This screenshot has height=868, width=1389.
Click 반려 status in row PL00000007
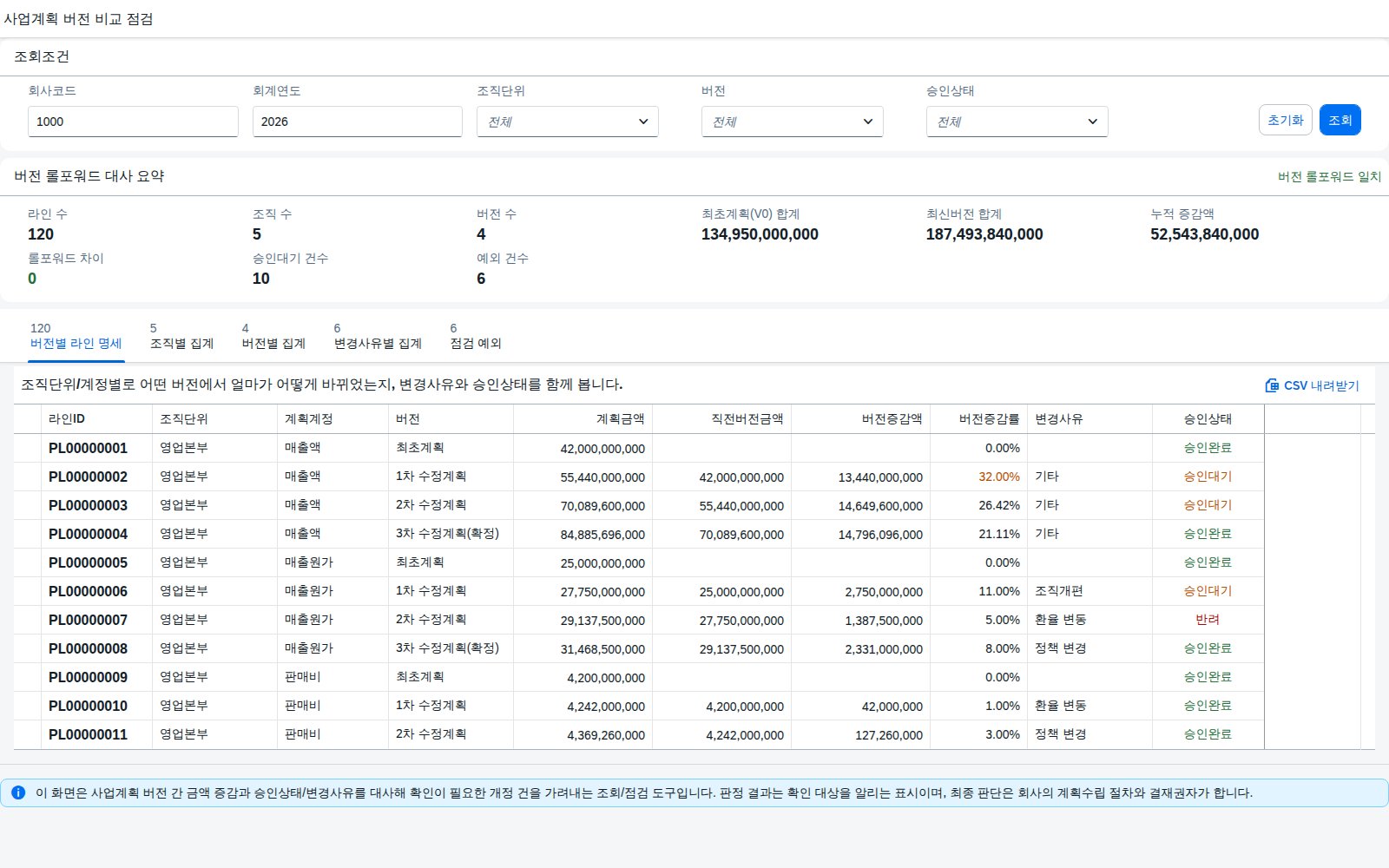[1208, 620]
